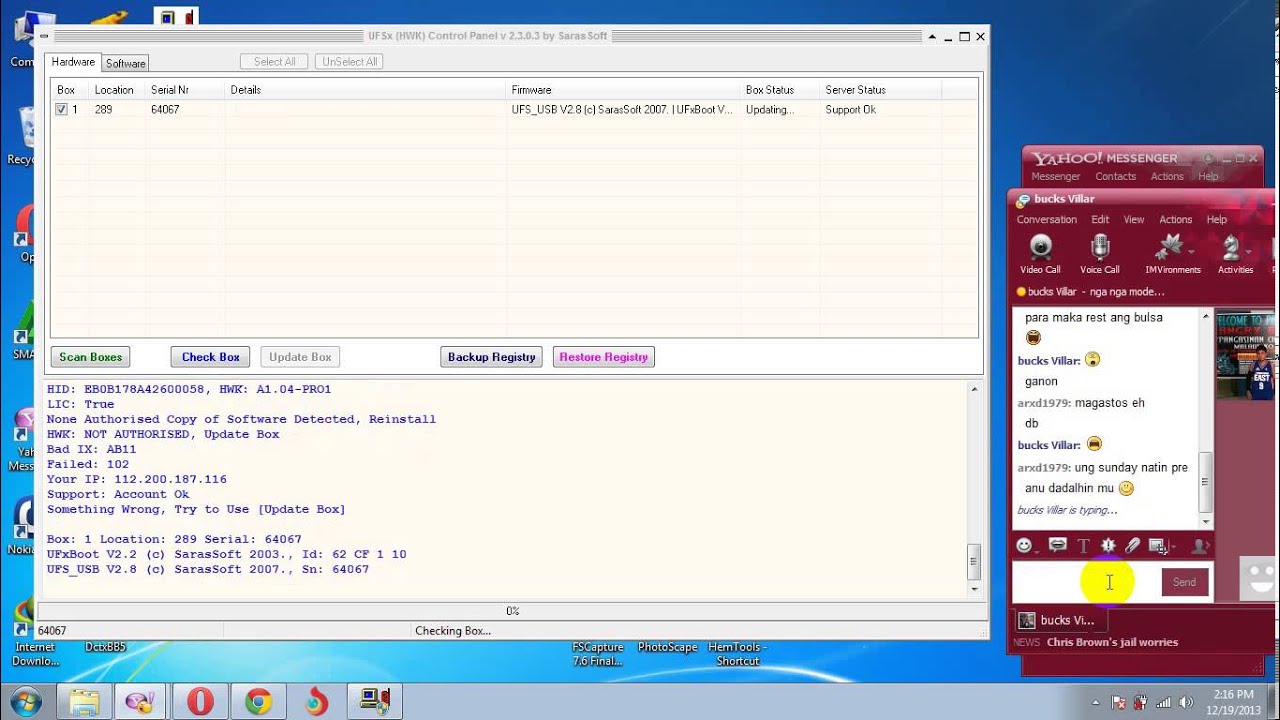The image size is (1280, 720).
Task: Click the Server Status column header
Action: (x=881, y=90)
